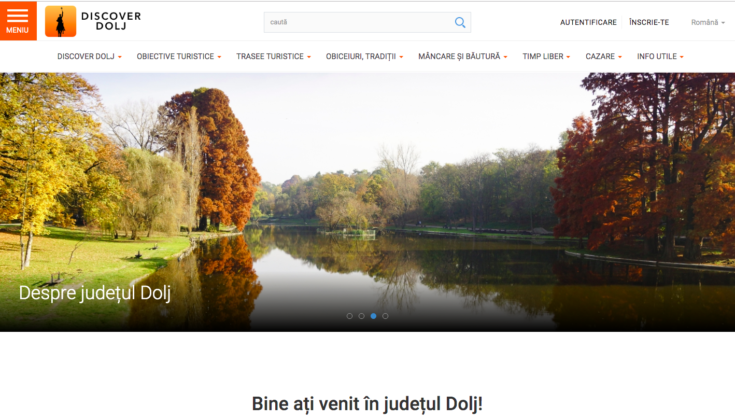Open the Obiceiuri, Tradiții menu
Viewport: 735px width, 420px height.
click(x=364, y=57)
